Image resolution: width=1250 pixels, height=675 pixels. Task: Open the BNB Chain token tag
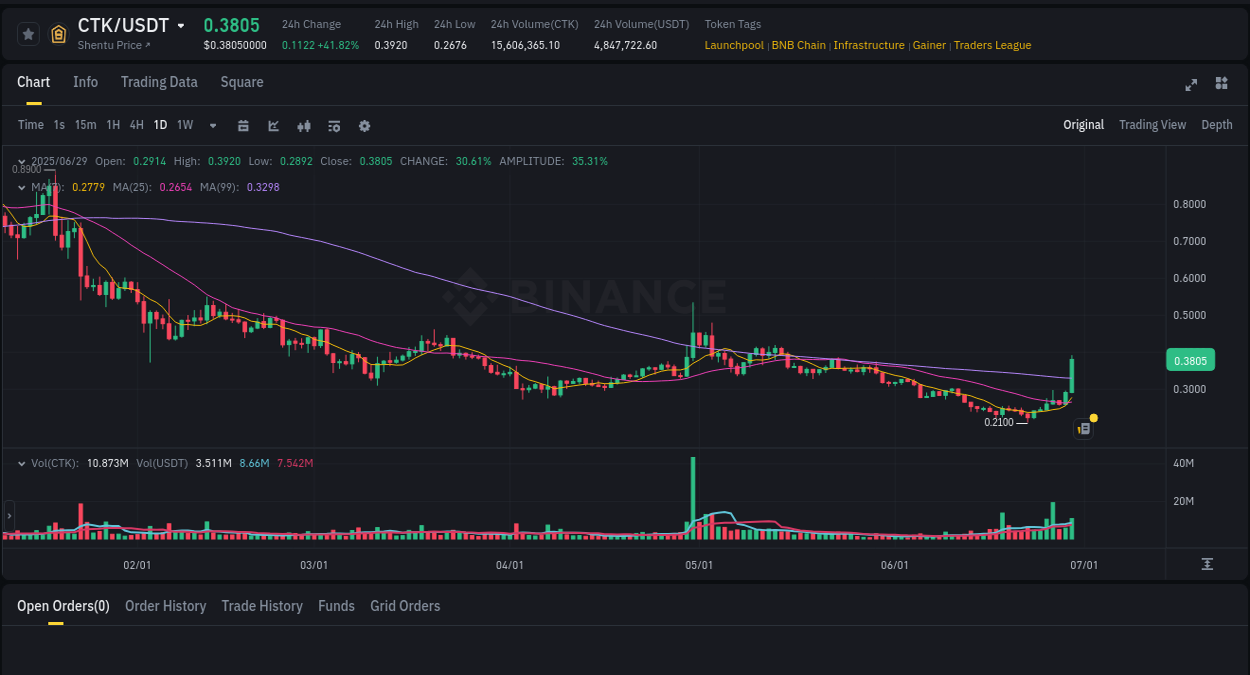coord(798,45)
